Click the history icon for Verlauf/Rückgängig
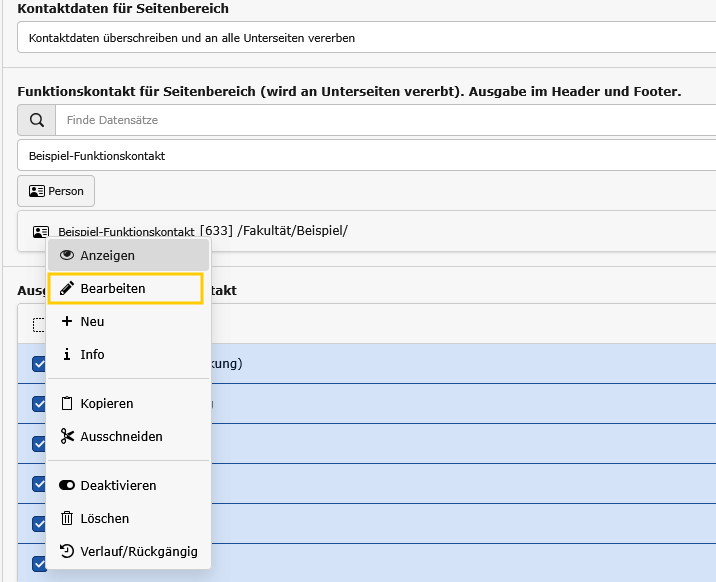 67,552
